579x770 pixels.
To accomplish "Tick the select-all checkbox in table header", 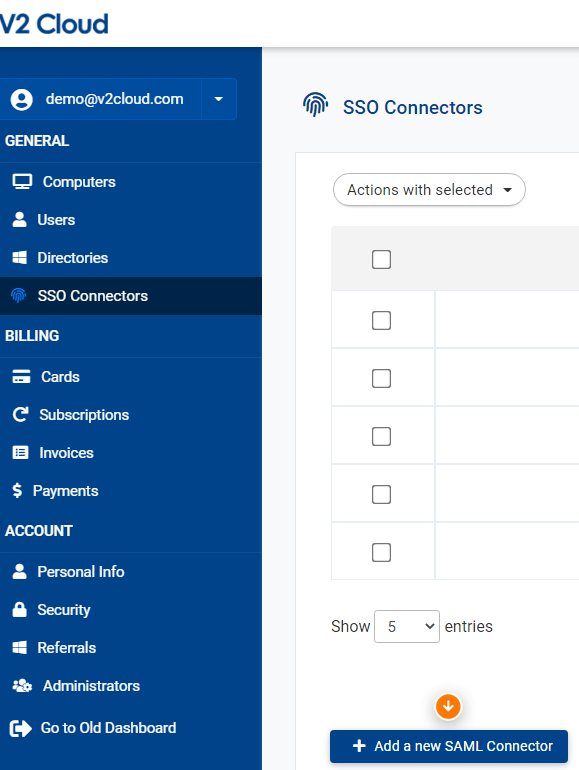I will (382, 259).
